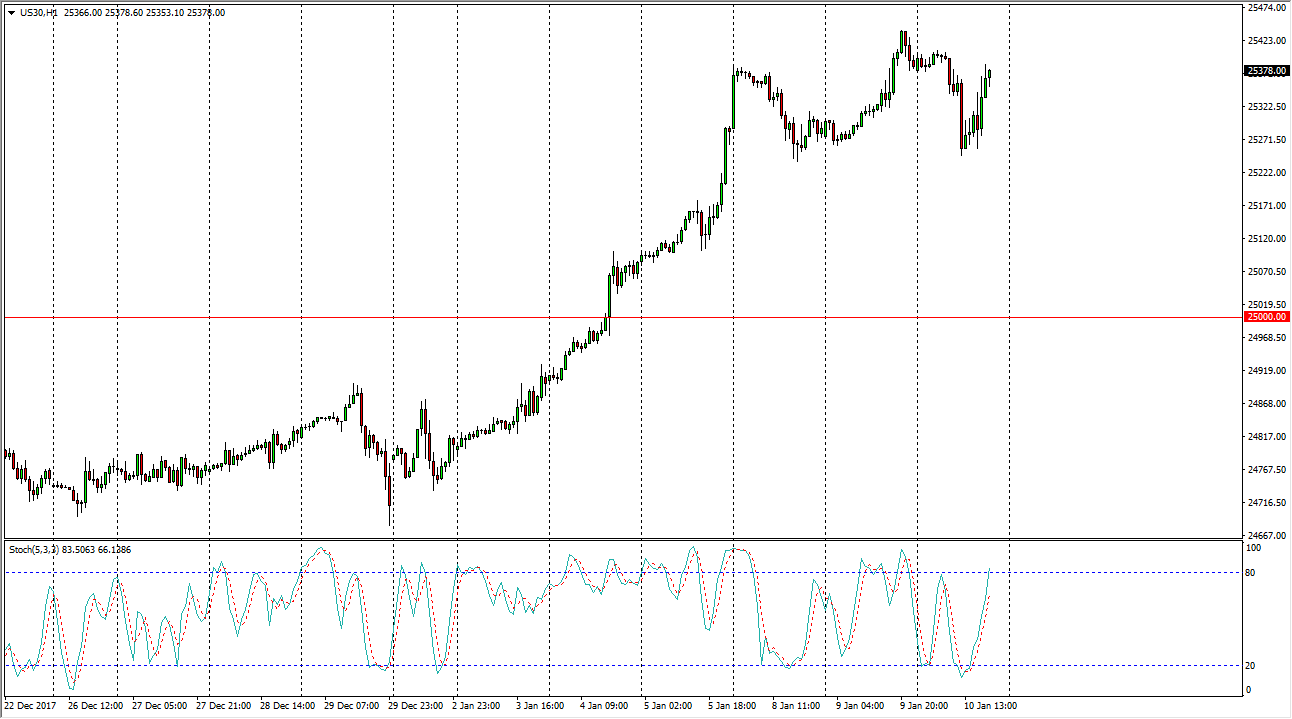This screenshot has width=1292, height=719.
Task: Click the 22 Dec 2017 date label
Action: 28,706
